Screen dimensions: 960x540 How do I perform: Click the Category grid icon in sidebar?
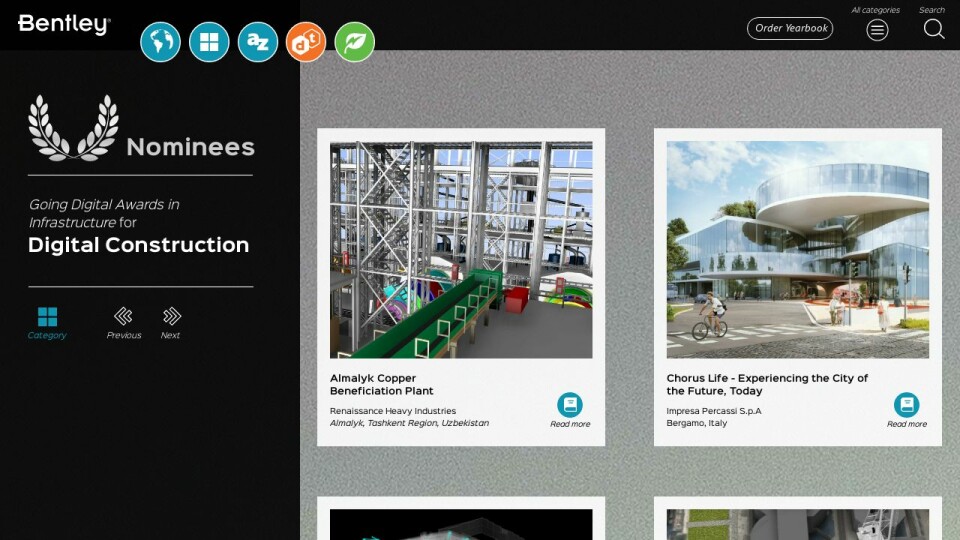tap(47, 317)
